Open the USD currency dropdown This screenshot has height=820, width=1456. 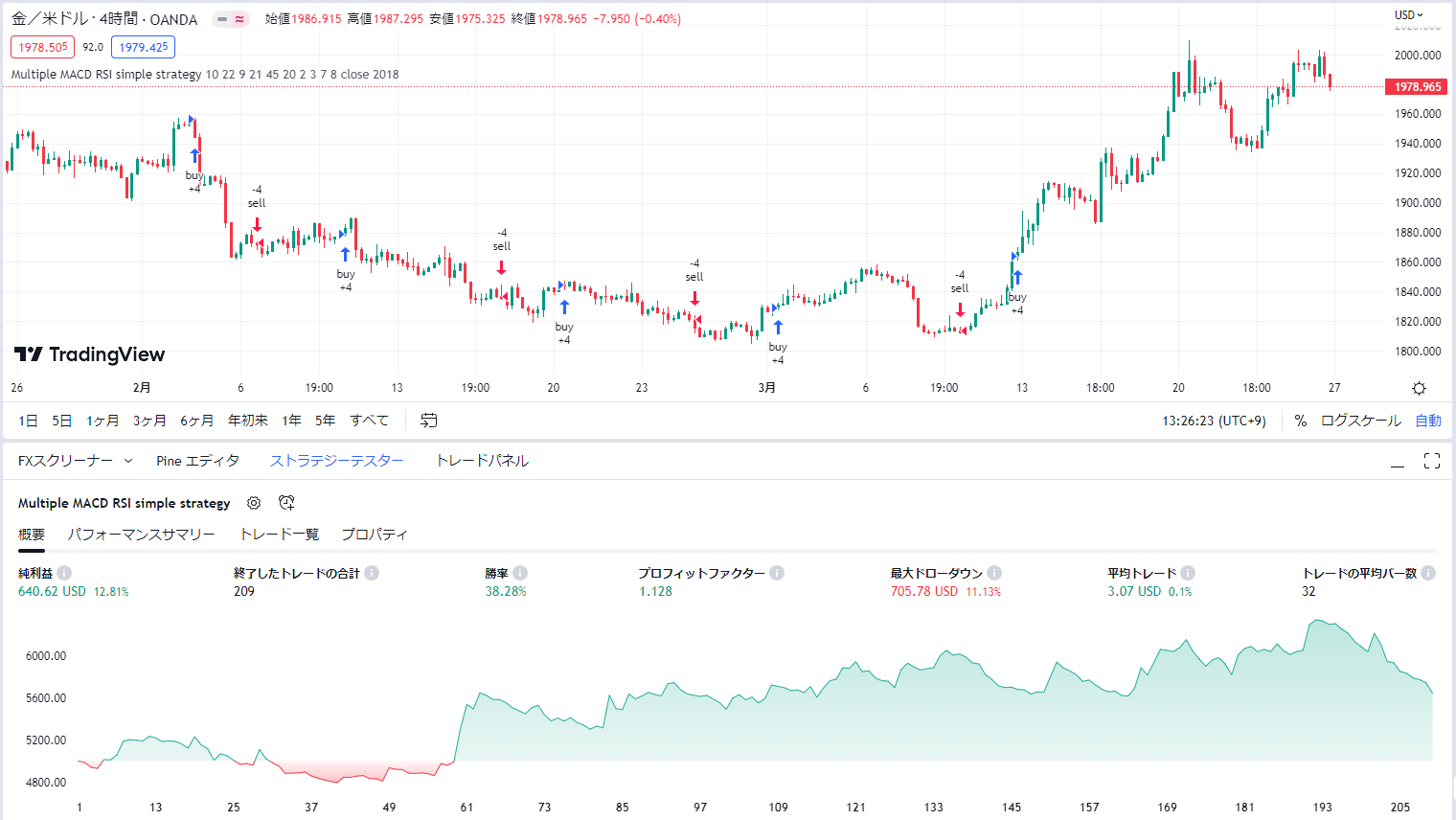click(1409, 14)
